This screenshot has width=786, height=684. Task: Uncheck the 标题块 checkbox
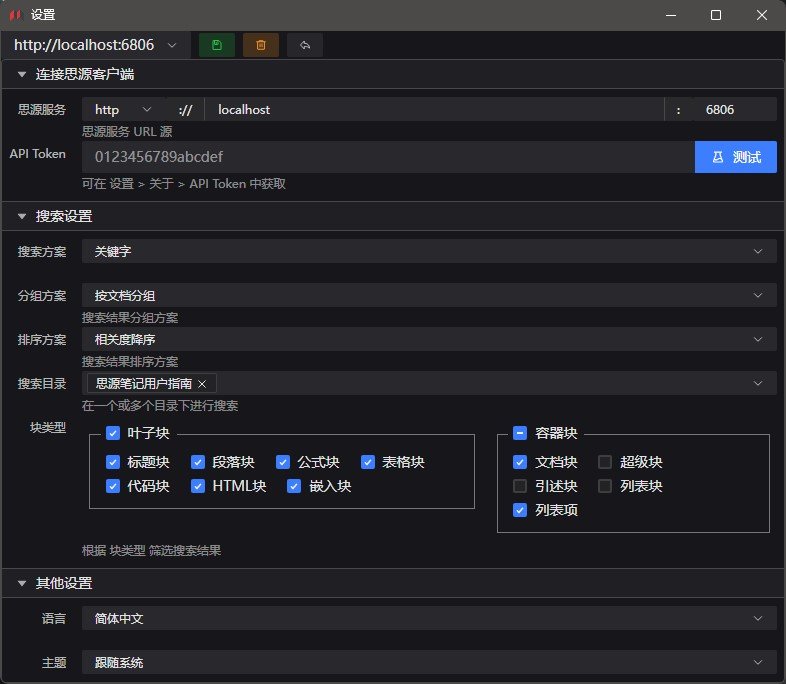pyautogui.click(x=113, y=462)
